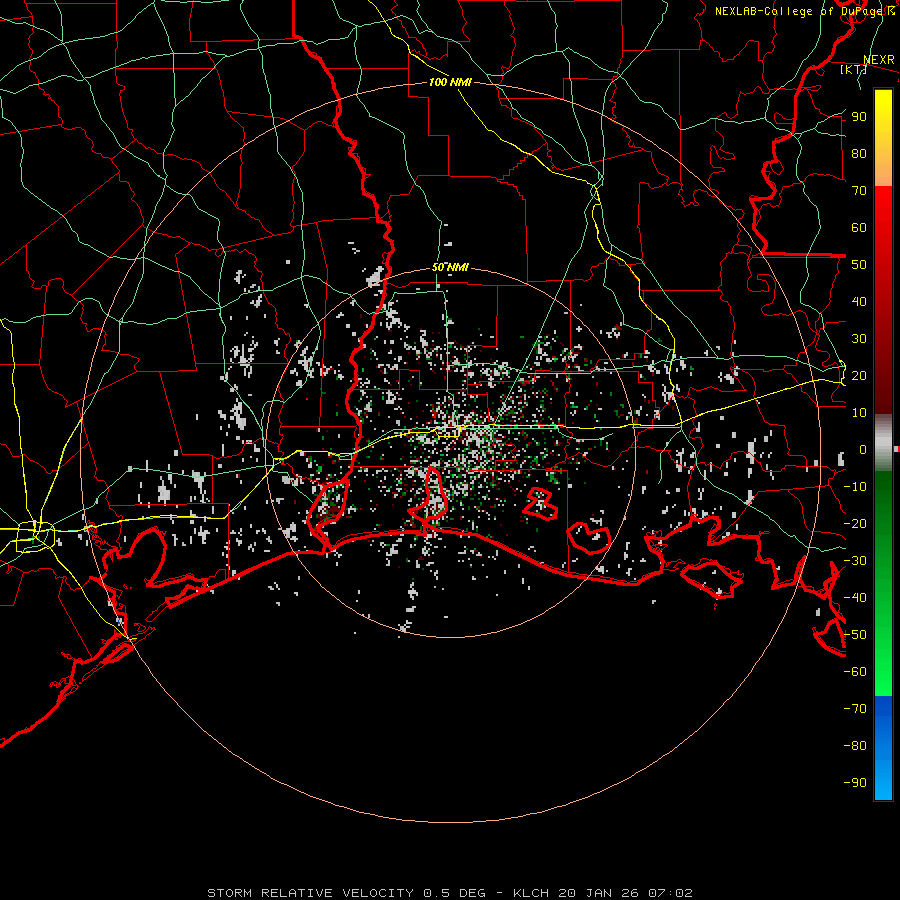Viewport: 900px width, 900px height.
Task: Click the 100 NMI range ring label
Action: point(450,82)
